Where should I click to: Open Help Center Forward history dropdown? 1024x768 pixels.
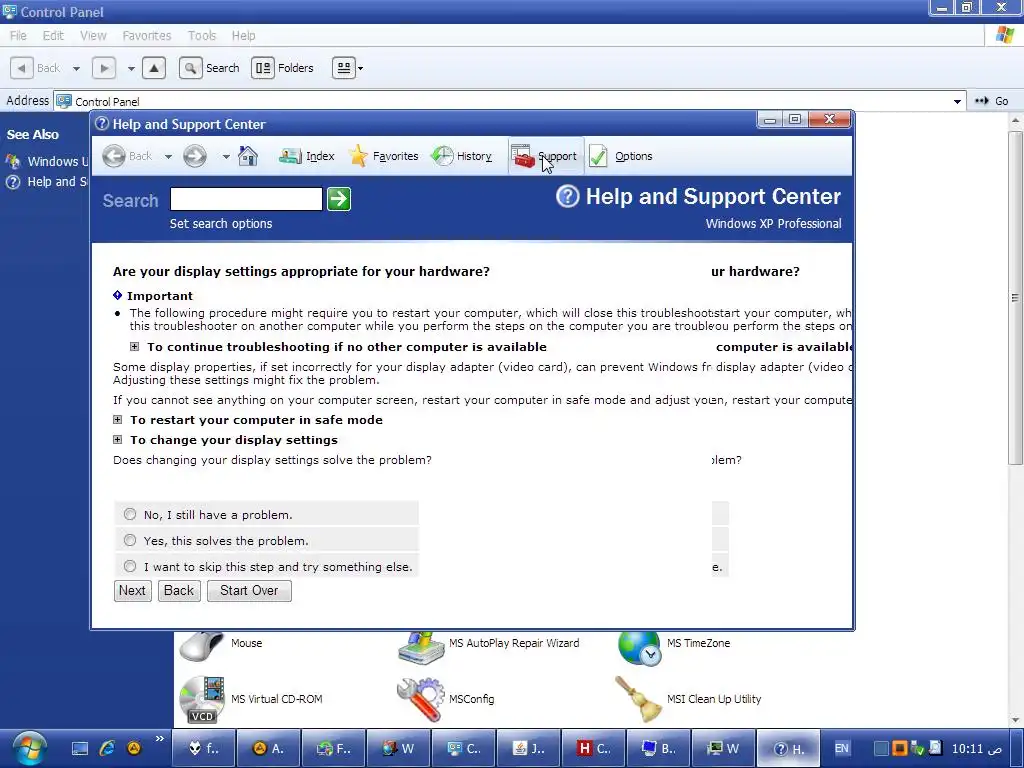click(x=225, y=157)
